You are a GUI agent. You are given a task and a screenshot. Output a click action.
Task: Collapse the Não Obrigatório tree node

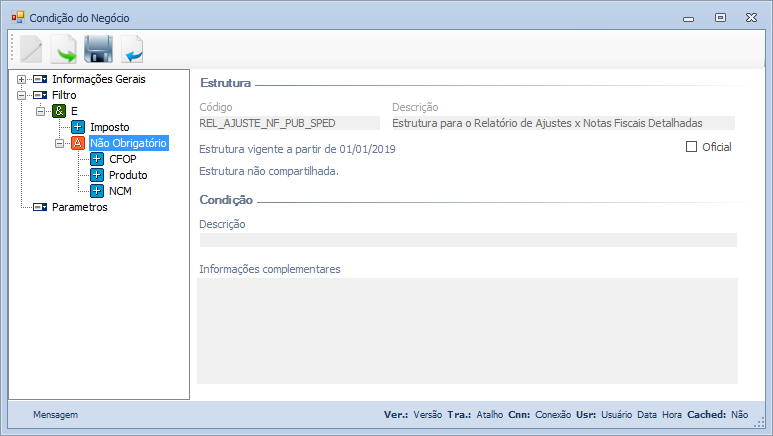(x=59, y=144)
